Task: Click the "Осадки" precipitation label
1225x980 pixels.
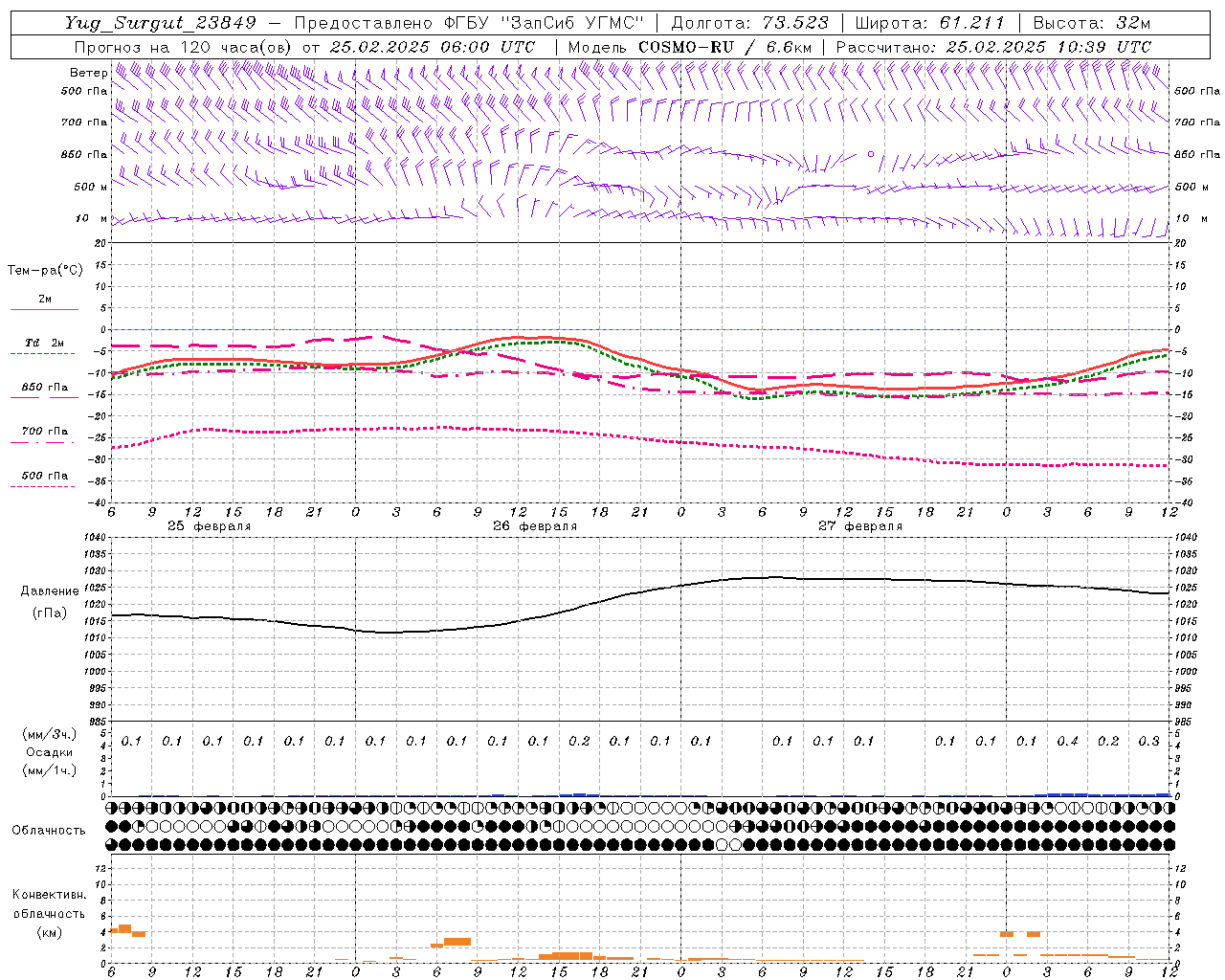Action: (x=50, y=752)
